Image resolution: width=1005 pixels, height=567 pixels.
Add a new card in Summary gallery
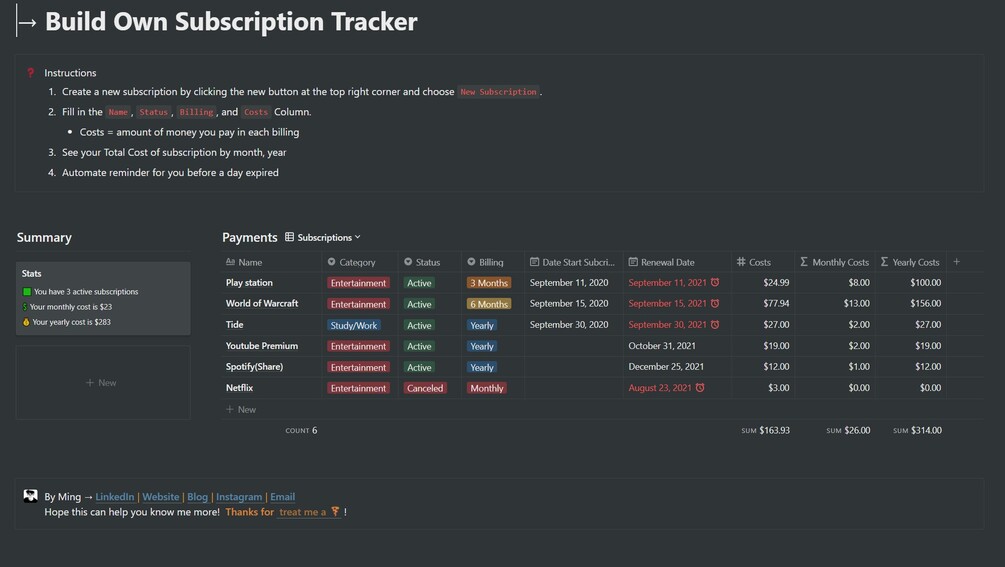[x=103, y=382]
